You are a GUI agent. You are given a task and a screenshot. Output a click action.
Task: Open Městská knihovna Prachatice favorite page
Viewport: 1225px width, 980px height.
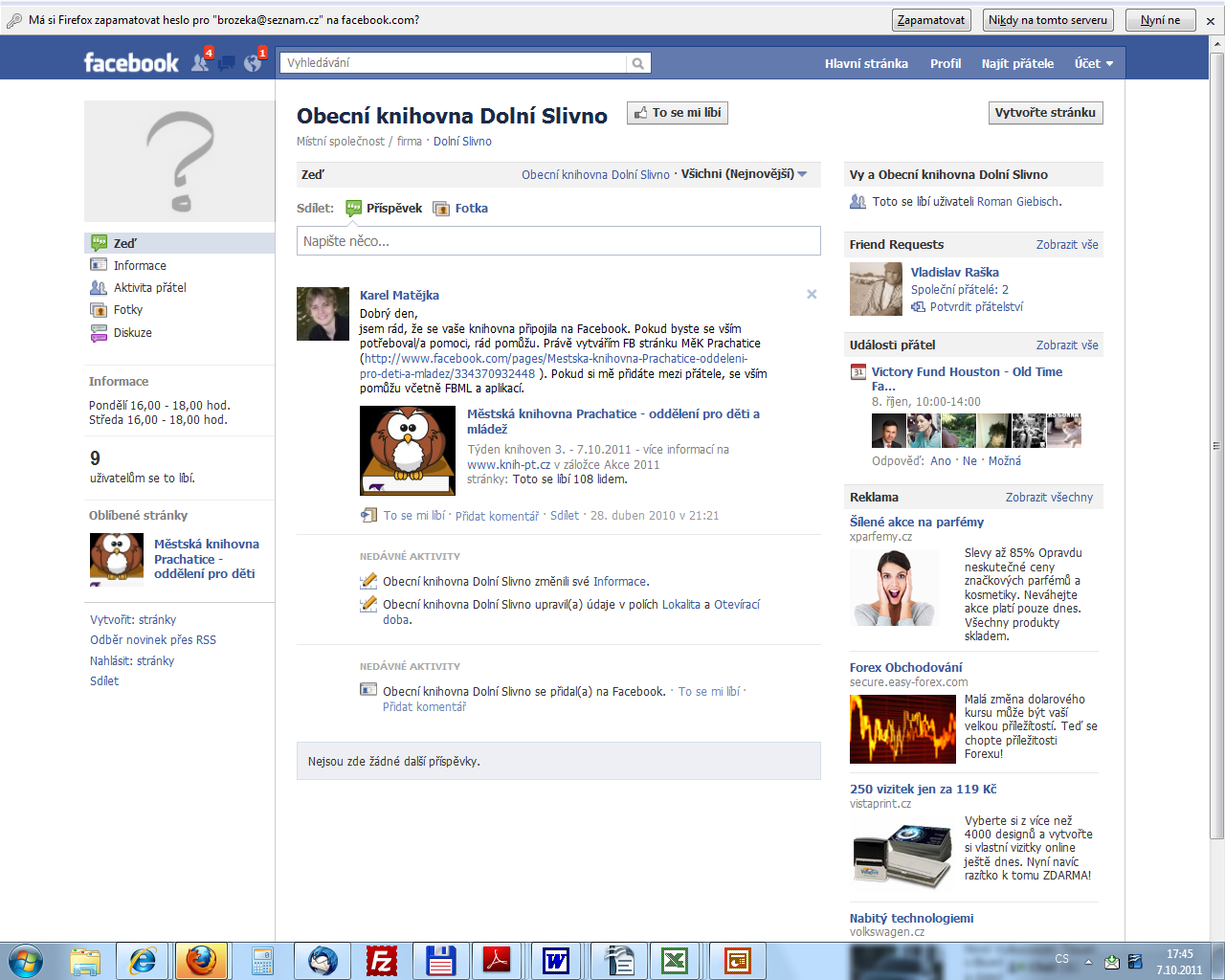tap(207, 559)
